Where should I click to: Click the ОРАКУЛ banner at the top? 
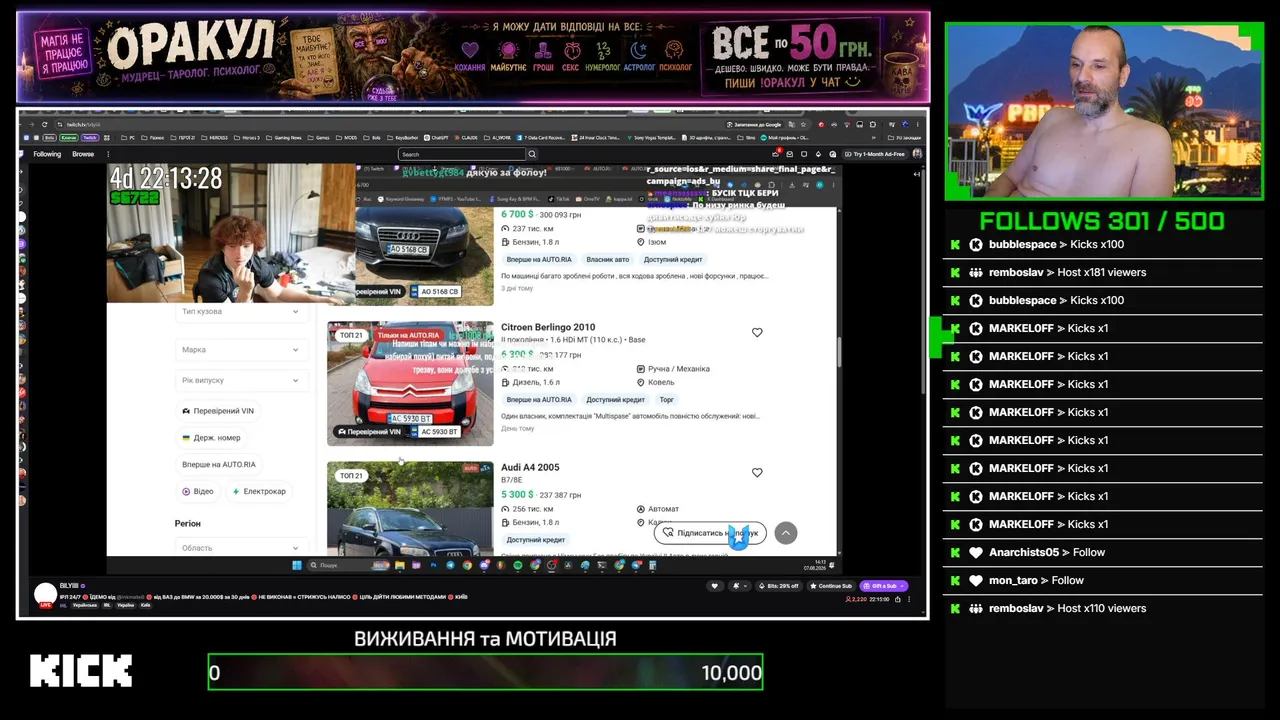tap(473, 57)
